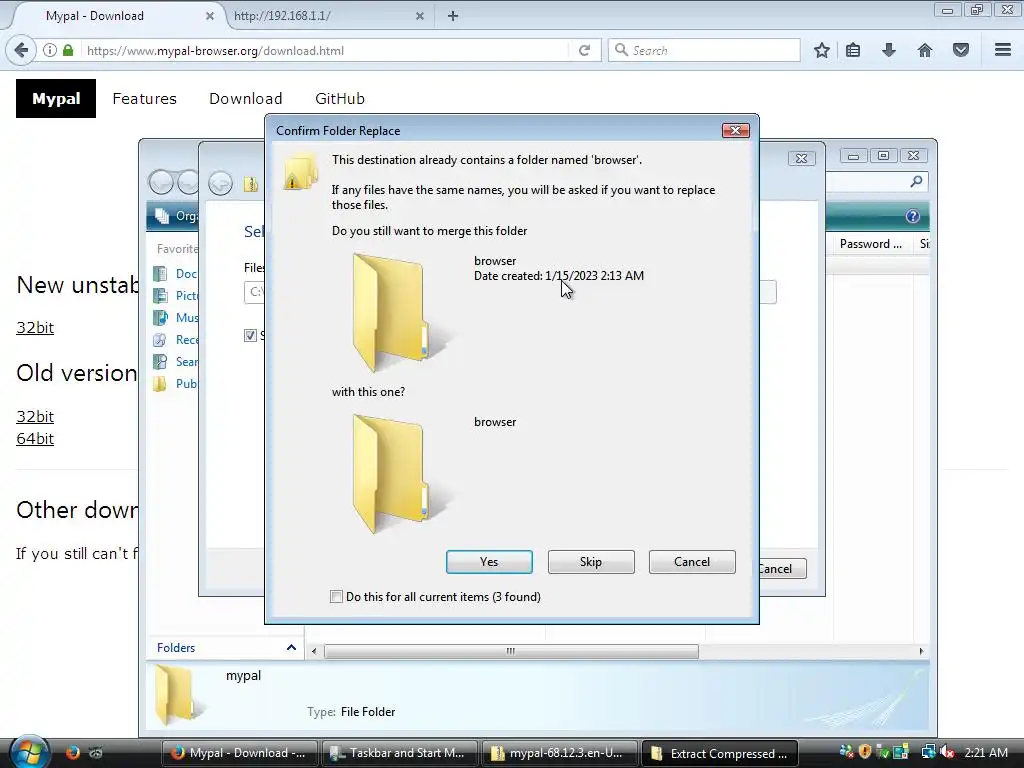Cancel the Confirm Folder Replace dialog
This screenshot has width=1024, height=768.
click(x=692, y=562)
